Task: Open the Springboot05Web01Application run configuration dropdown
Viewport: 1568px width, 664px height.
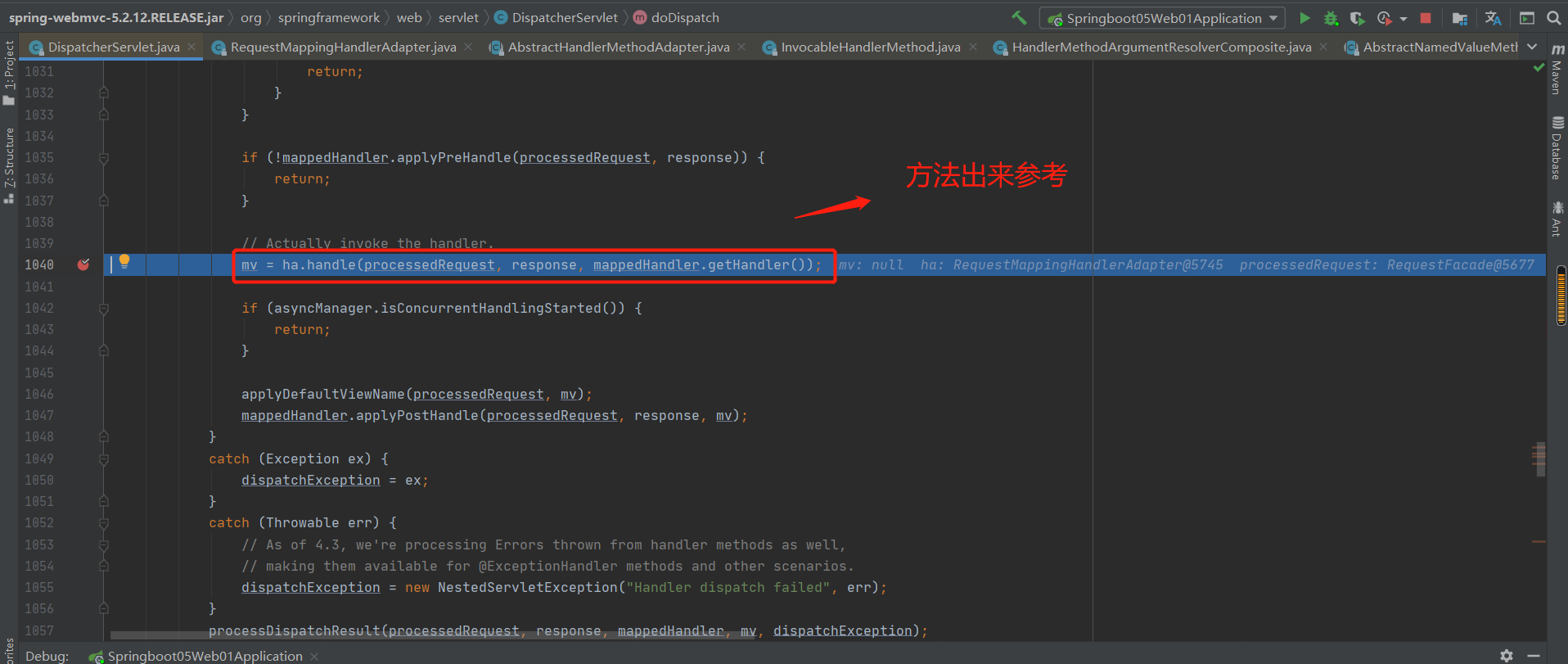Action: [1162, 17]
